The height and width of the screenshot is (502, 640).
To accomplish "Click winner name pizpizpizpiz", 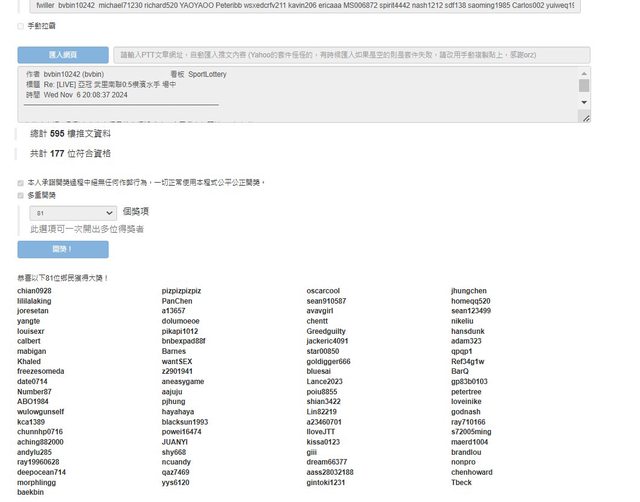I will [181, 291].
